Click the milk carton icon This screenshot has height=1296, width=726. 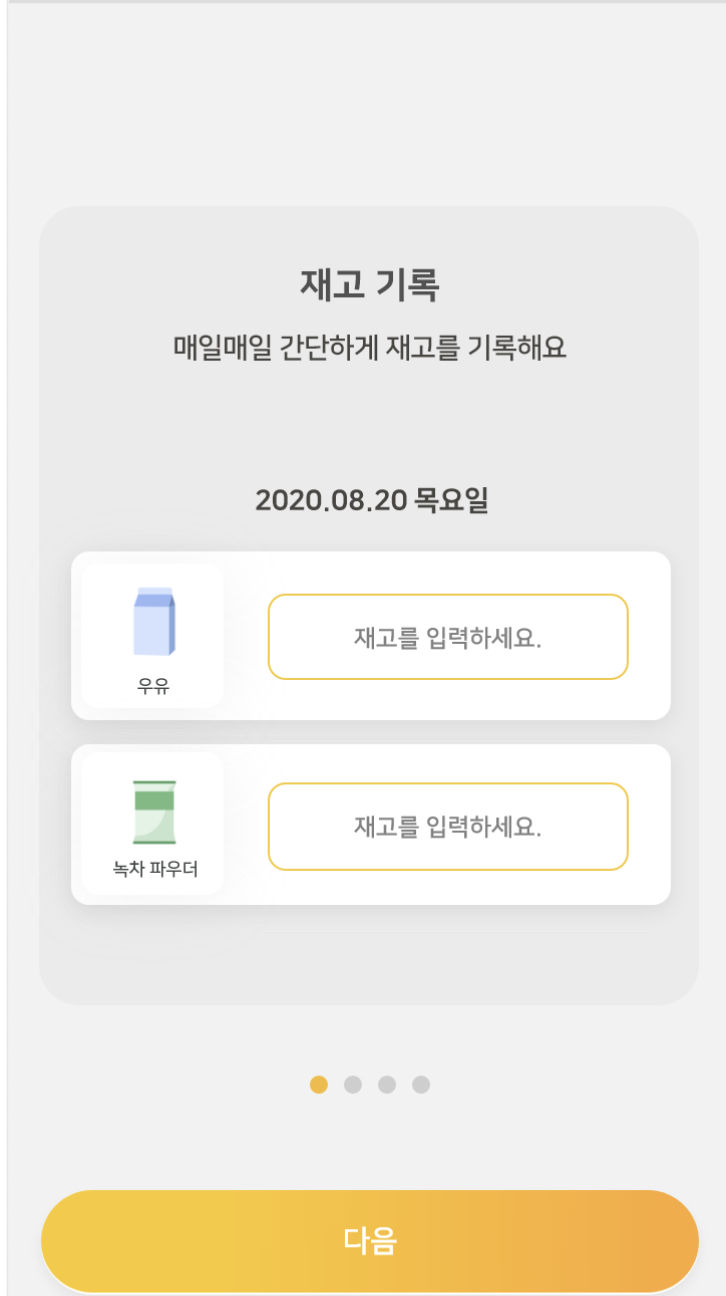pyautogui.click(x=154, y=621)
